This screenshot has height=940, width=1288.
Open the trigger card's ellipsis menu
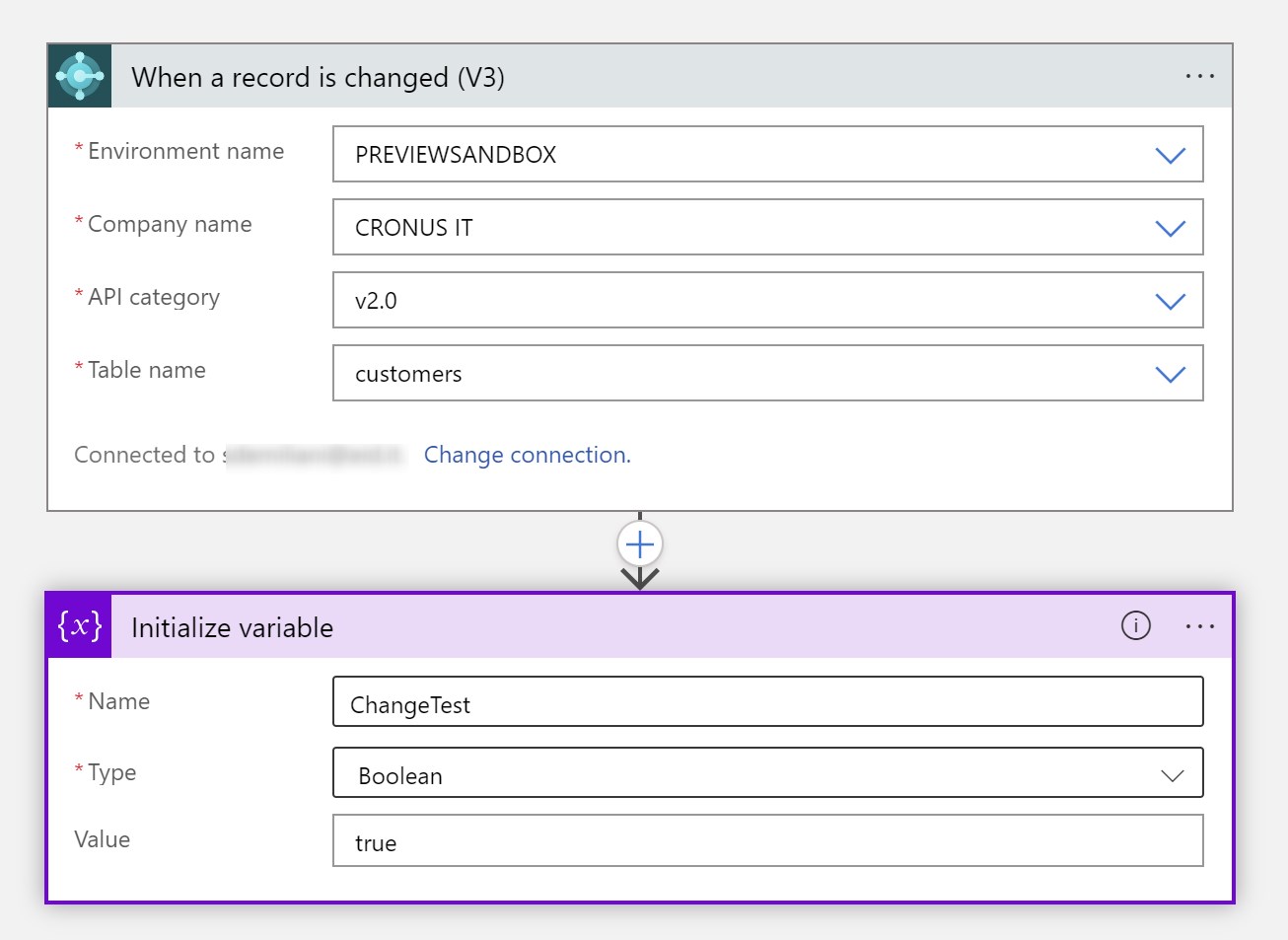point(1199,76)
